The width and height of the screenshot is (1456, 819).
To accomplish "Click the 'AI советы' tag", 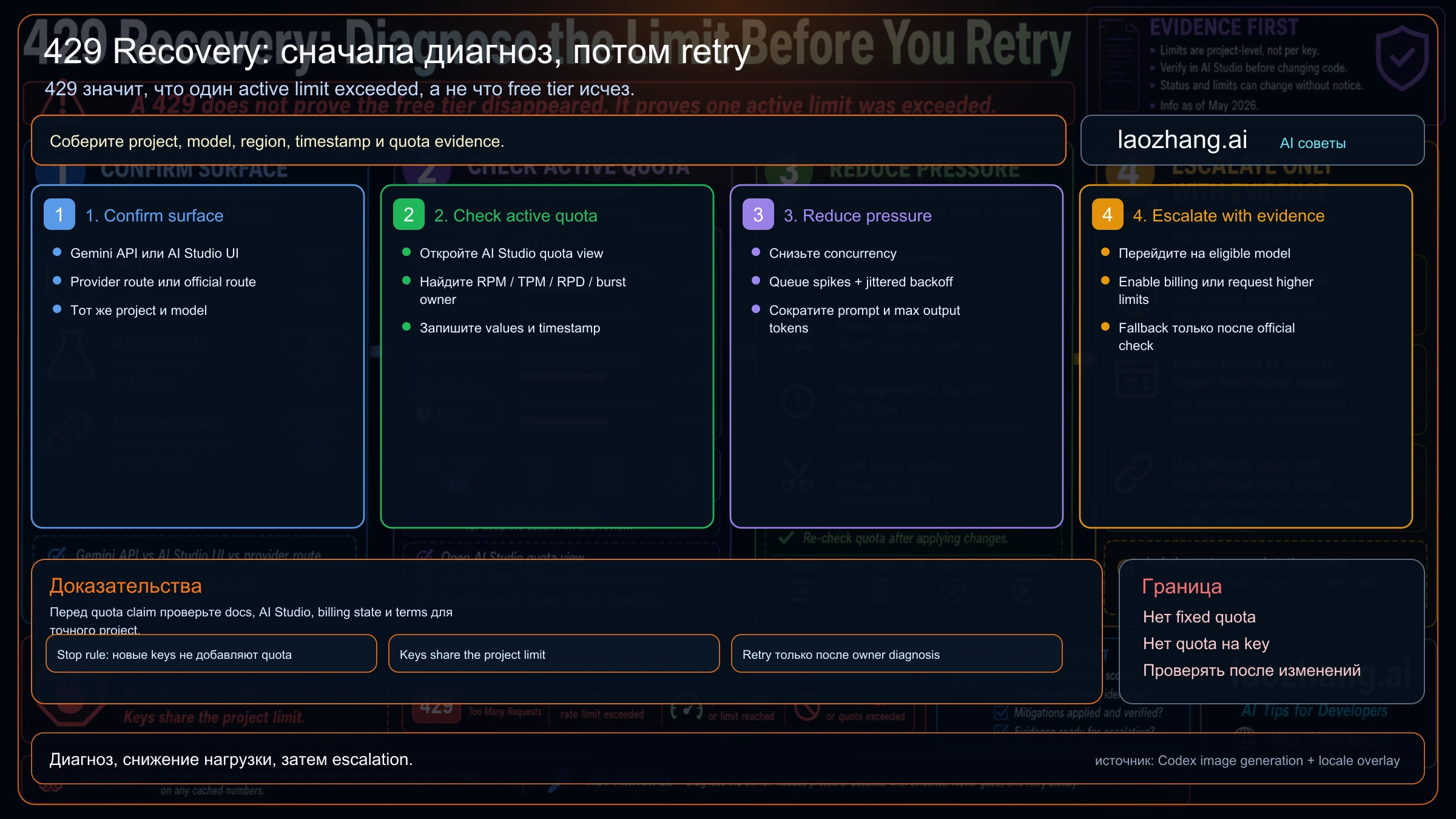I will (1313, 143).
